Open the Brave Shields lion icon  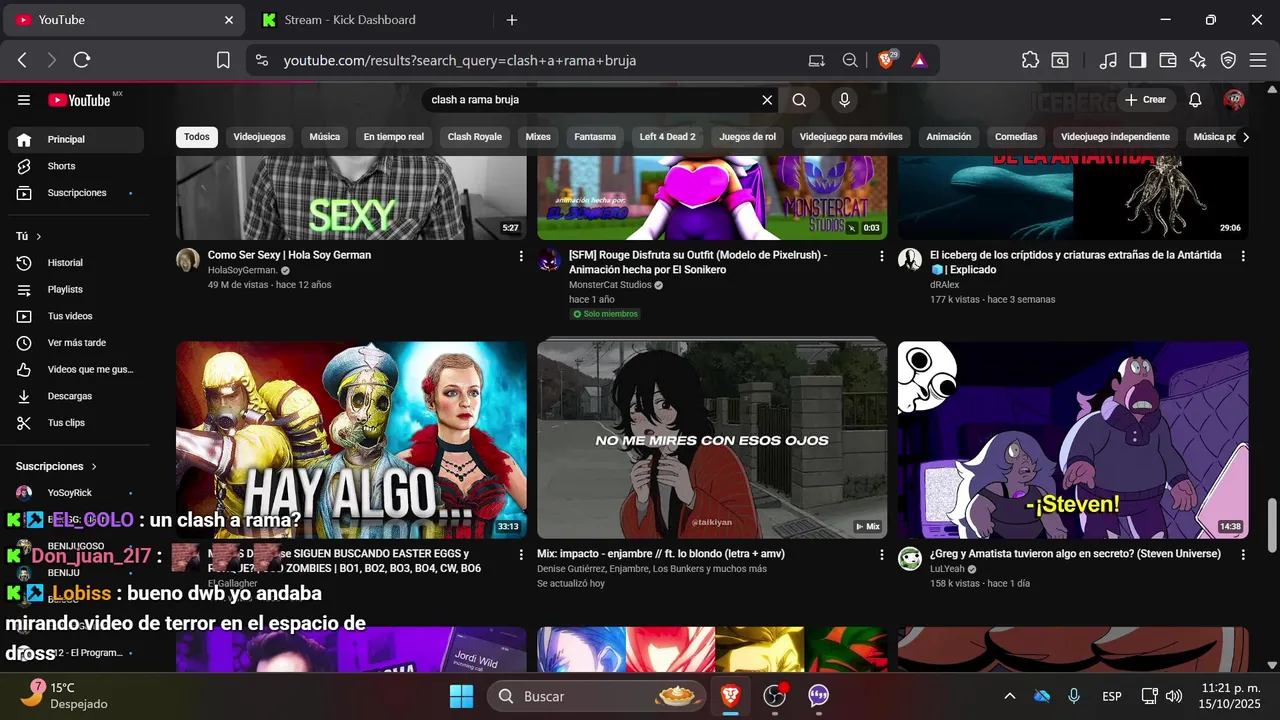(887, 60)
